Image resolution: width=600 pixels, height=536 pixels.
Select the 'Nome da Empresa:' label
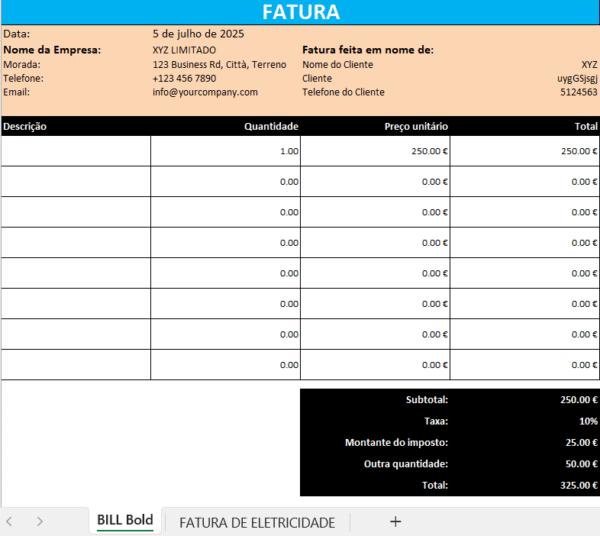point(52,50)
